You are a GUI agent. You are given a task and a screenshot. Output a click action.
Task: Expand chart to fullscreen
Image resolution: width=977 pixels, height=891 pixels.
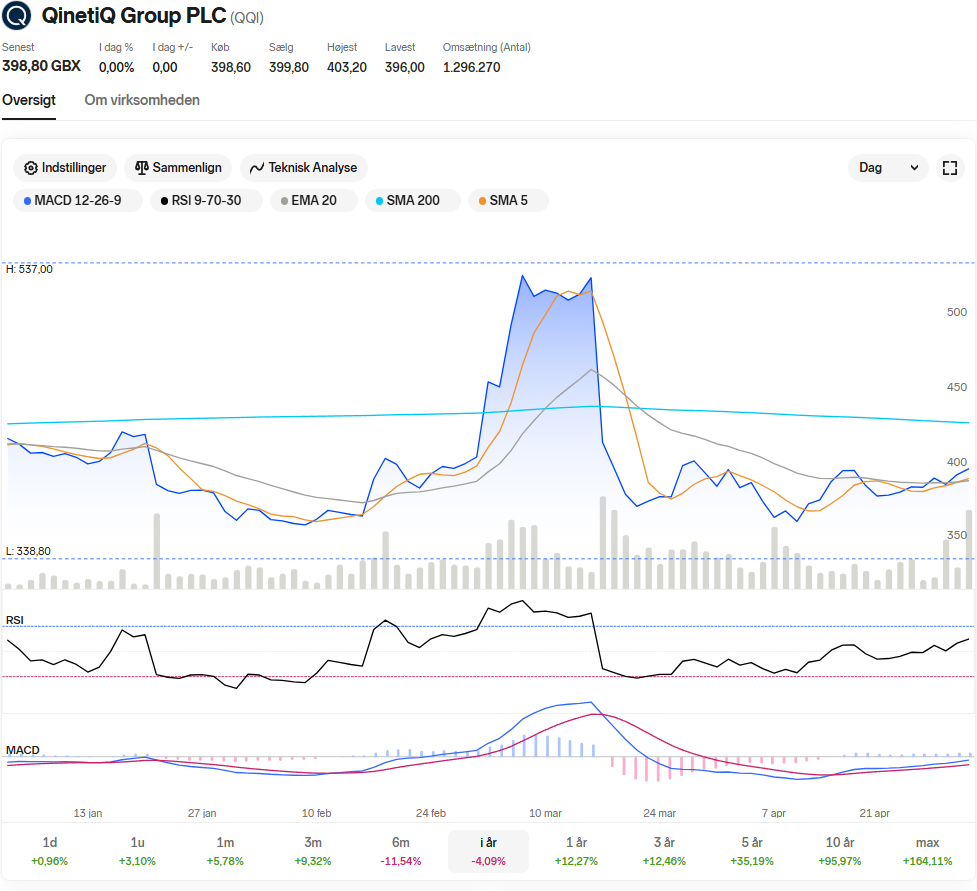(950, 168)
